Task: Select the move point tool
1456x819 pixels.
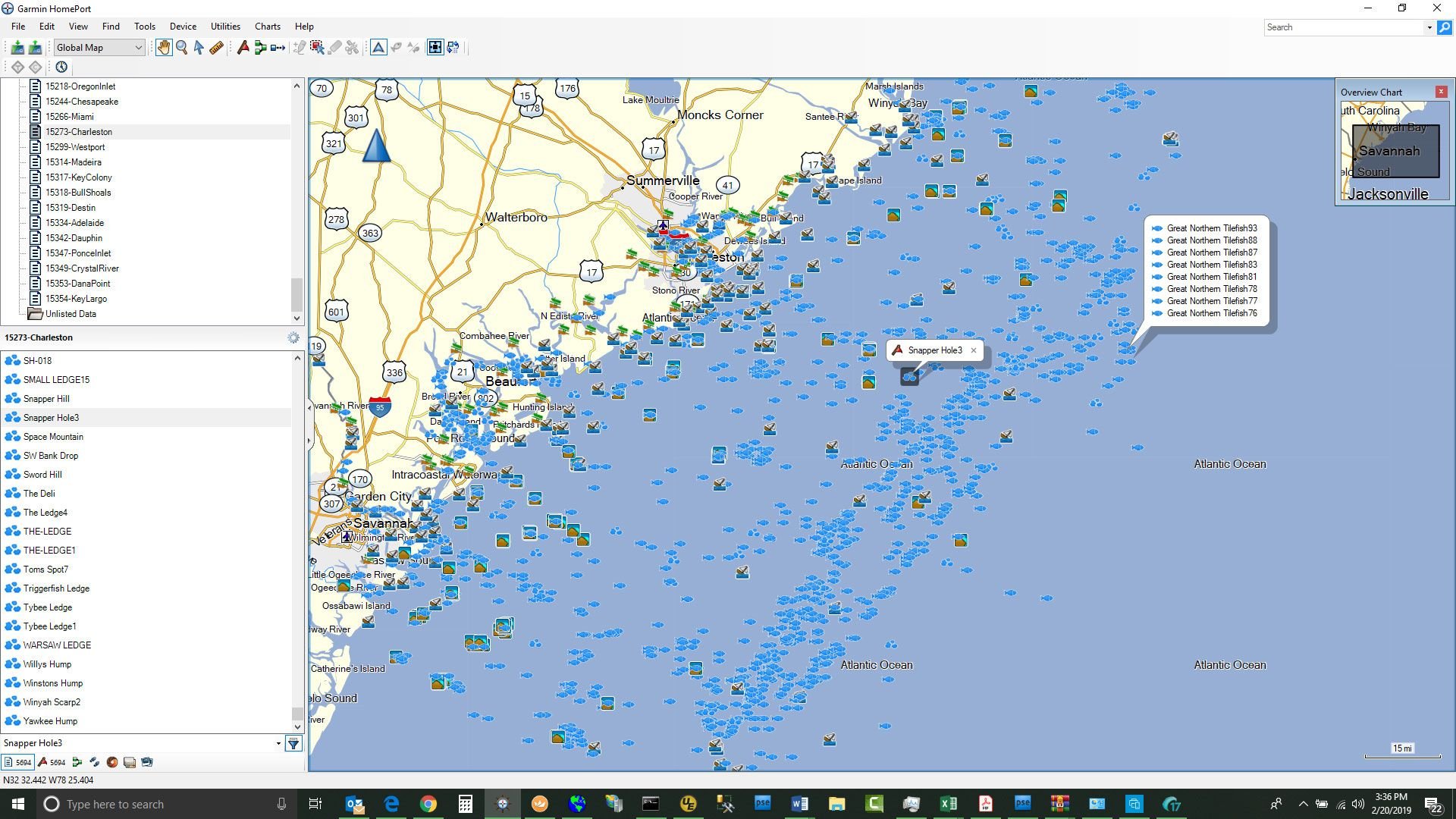Action: [x=317, y=48]
